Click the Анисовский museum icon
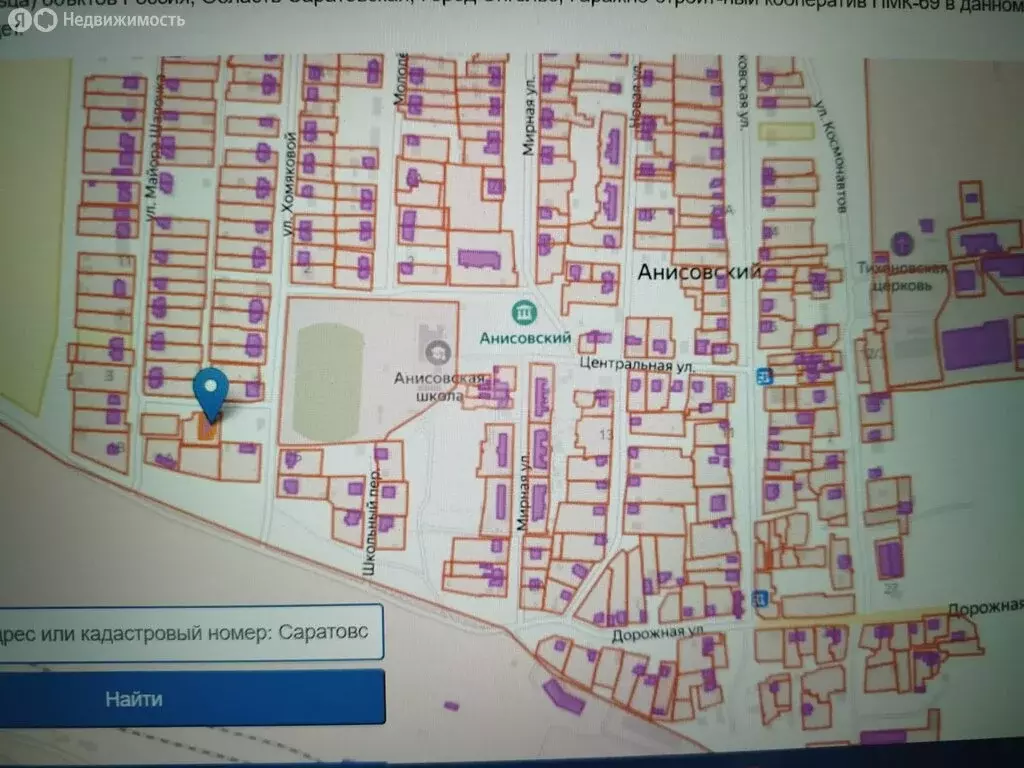Viewport: 1024px width, 768px height. (x=524, y=313)
